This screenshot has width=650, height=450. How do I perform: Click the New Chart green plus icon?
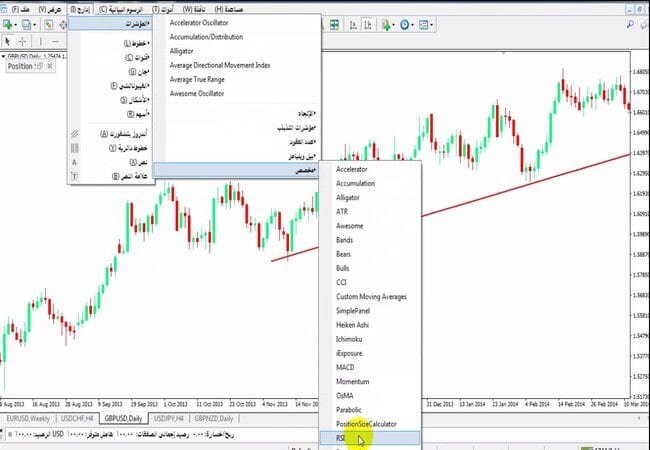pyautogui.click(x=7, y=25)
